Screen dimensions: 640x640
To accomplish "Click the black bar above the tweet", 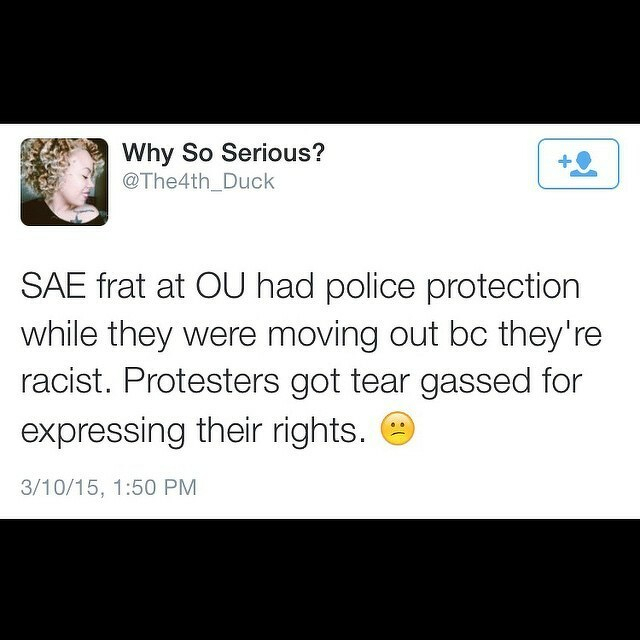I will [x=320, y=60].
